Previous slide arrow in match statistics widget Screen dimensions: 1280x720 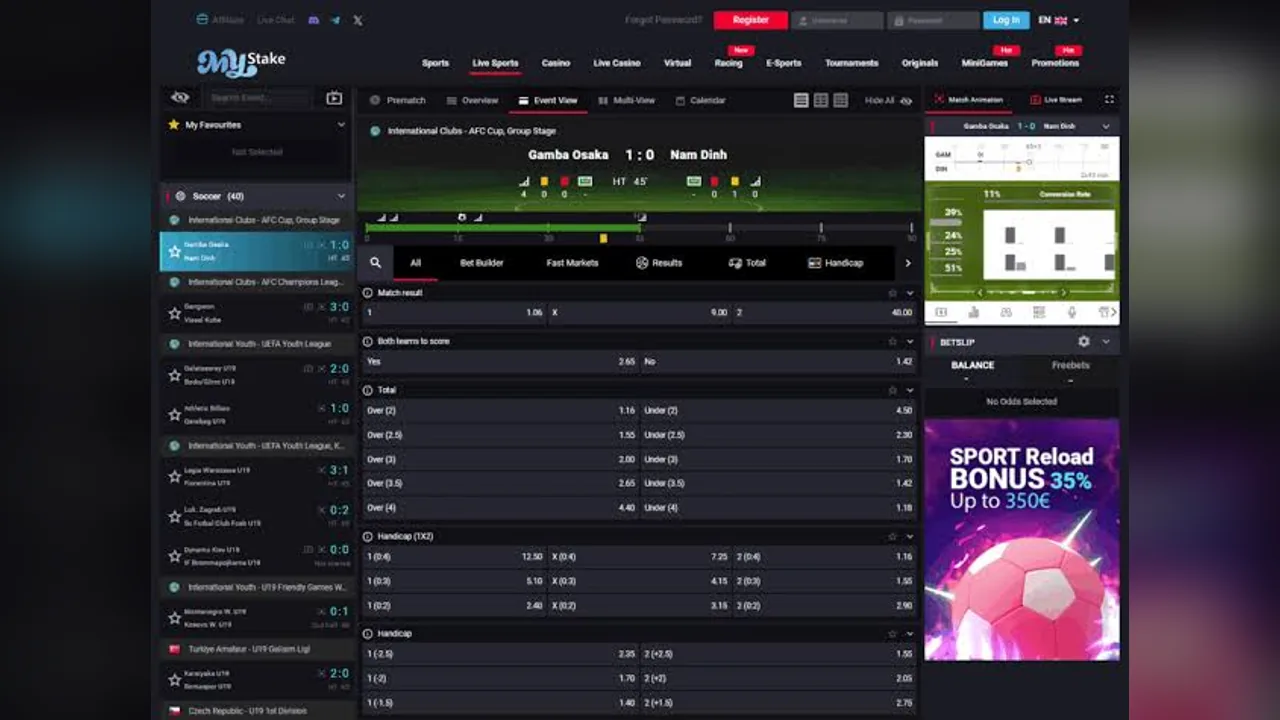(x=980, y=293)
